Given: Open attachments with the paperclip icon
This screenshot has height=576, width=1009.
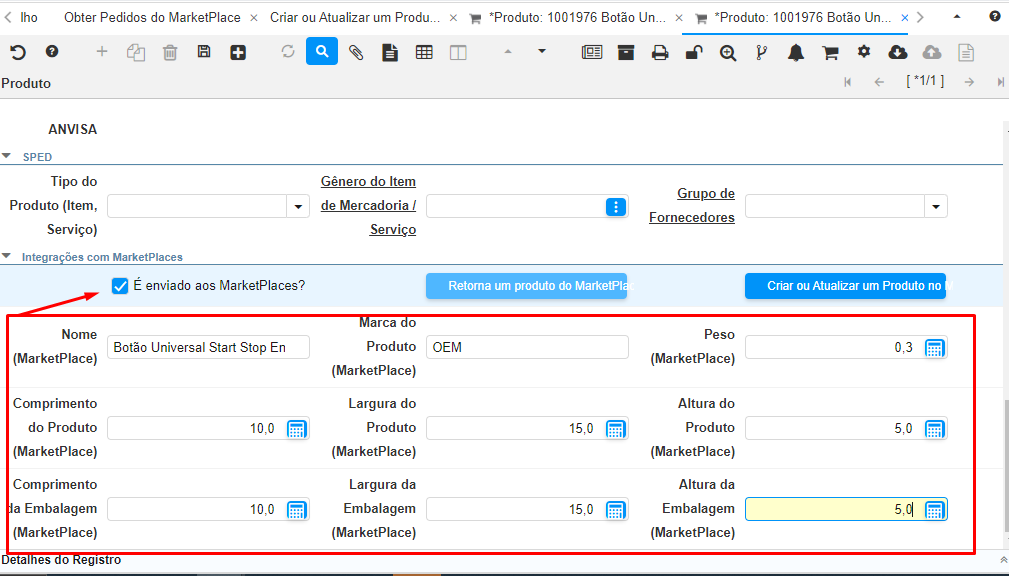Looking at the screenshot, I should [x=356, y=52].
